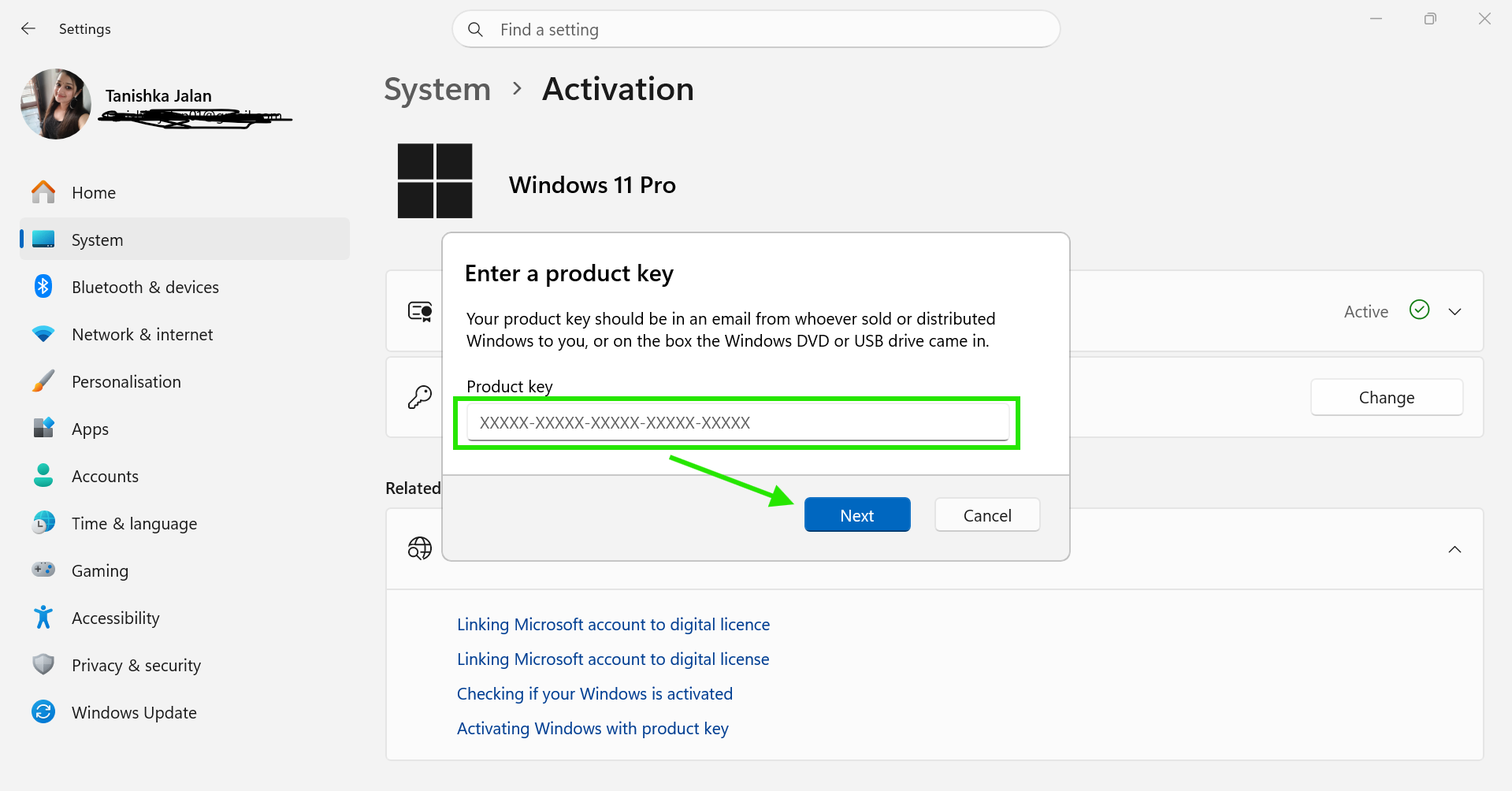Image resolution: width=1512 pixels, height=791 pixels.
Task: Open Linking Microsoft account to digital licence
Action: (613, 624)
